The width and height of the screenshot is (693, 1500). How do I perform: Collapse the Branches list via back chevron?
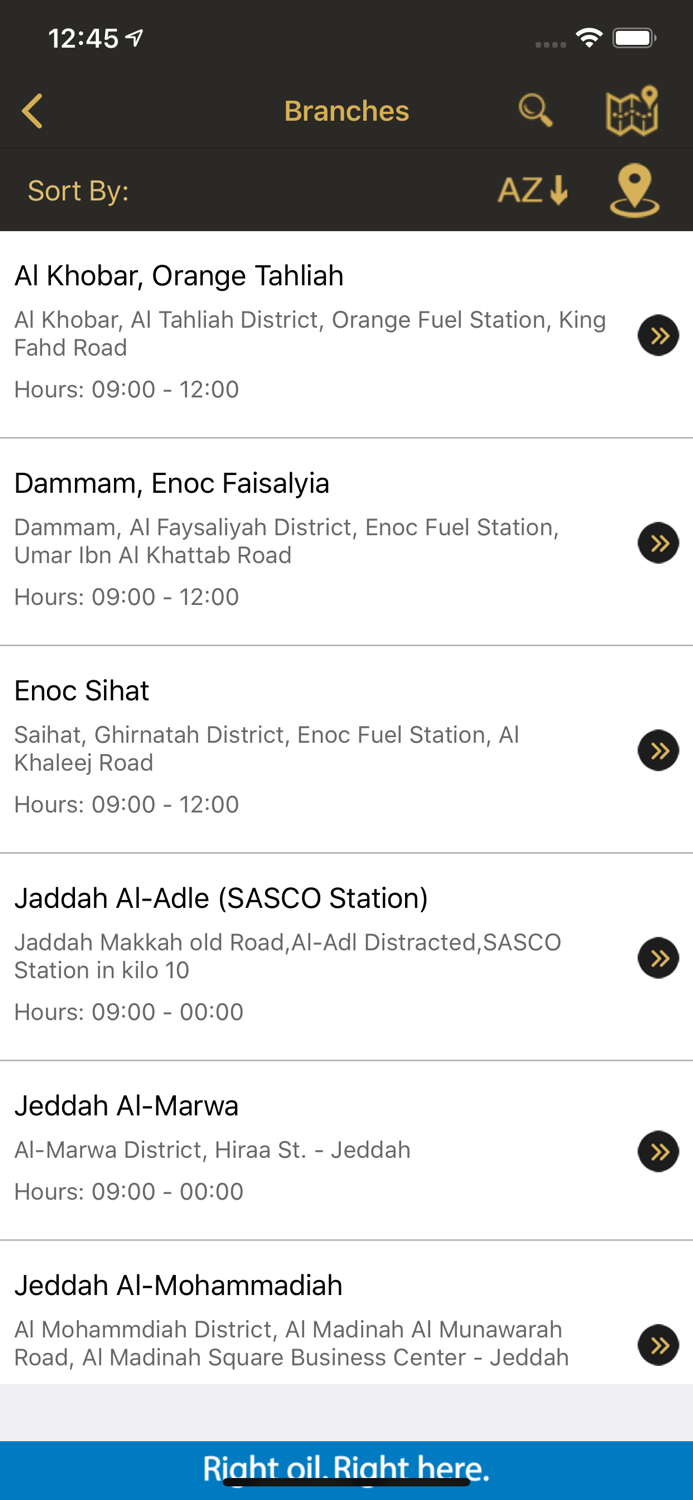(x=32, y=111)
